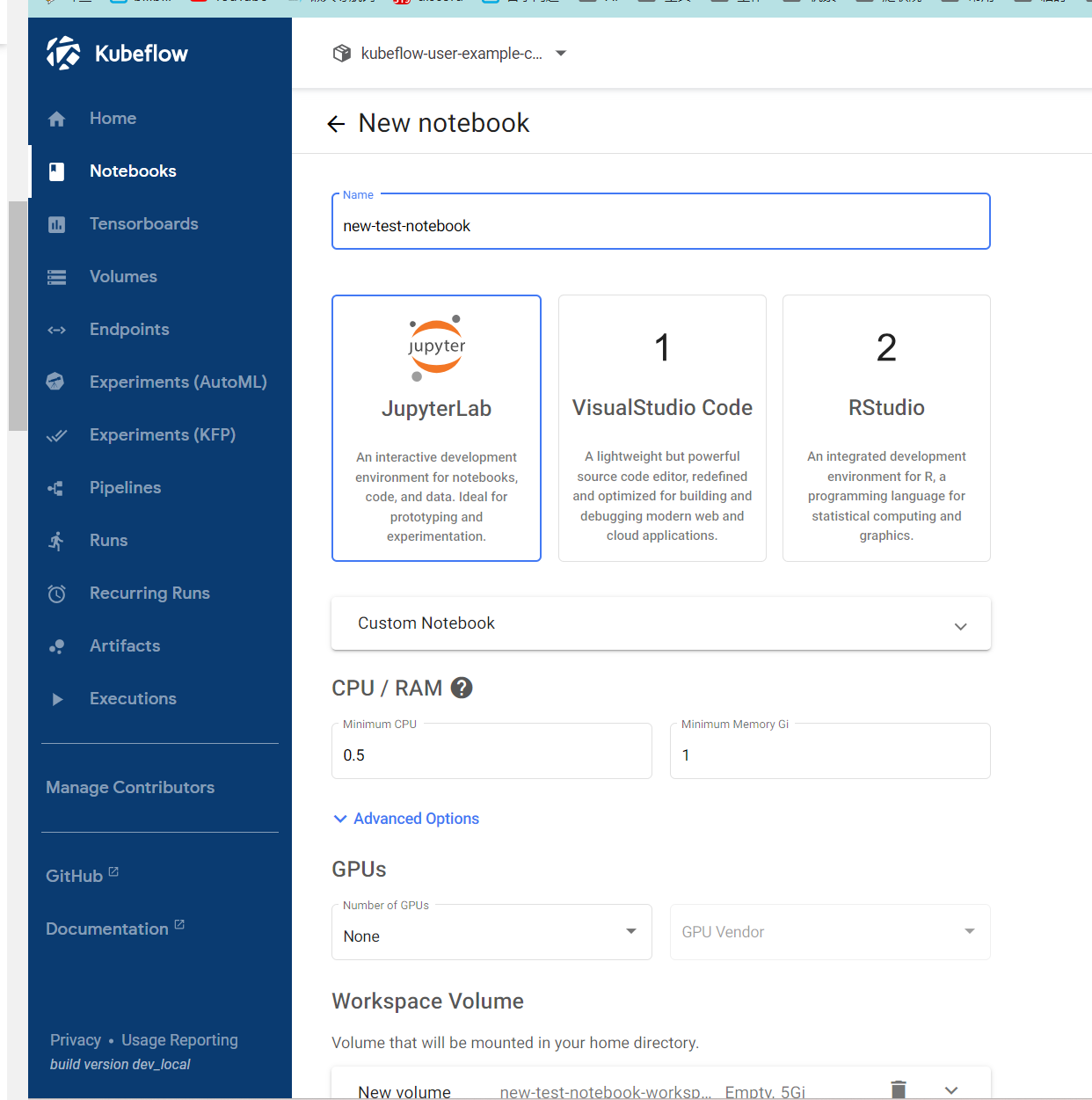Viewport: 1092px width, 1100px height.
Task: Open the Privacy link
Action: 76,1040
